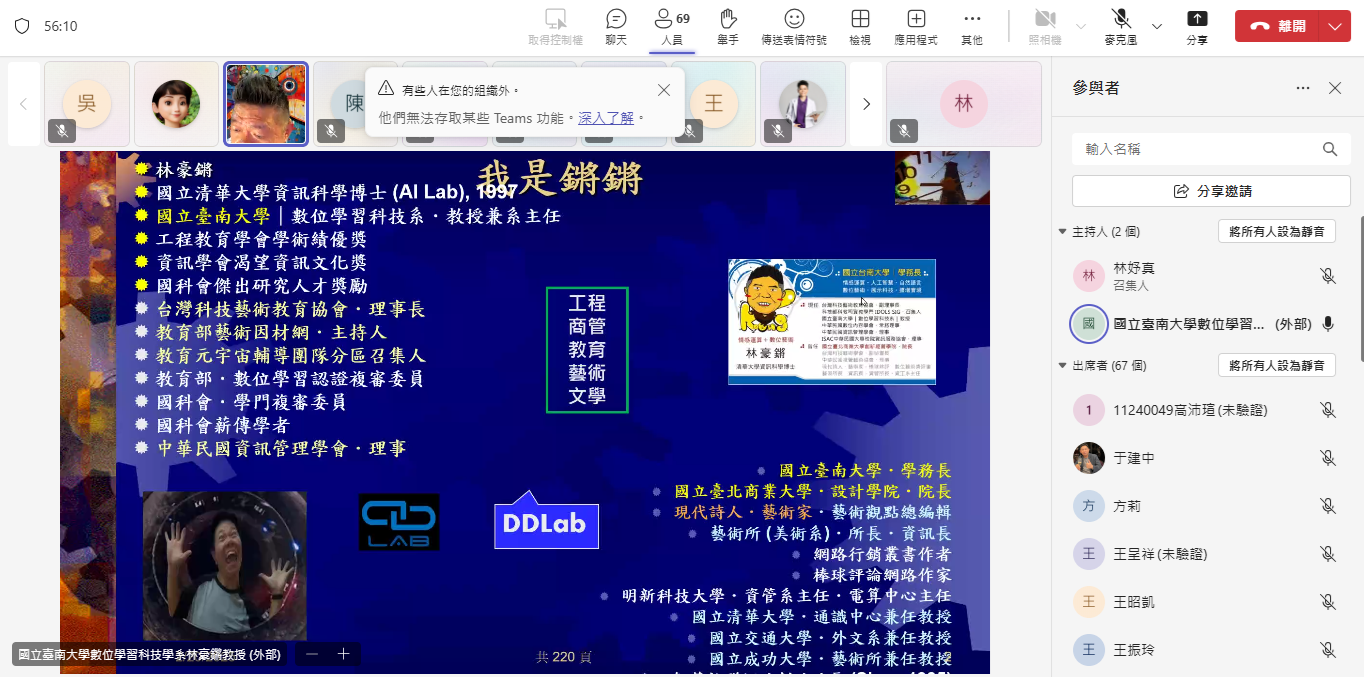Dismiss the organization notice banner
The height and width of the screenshot is (677, 1364).
(x=664, y=90)
